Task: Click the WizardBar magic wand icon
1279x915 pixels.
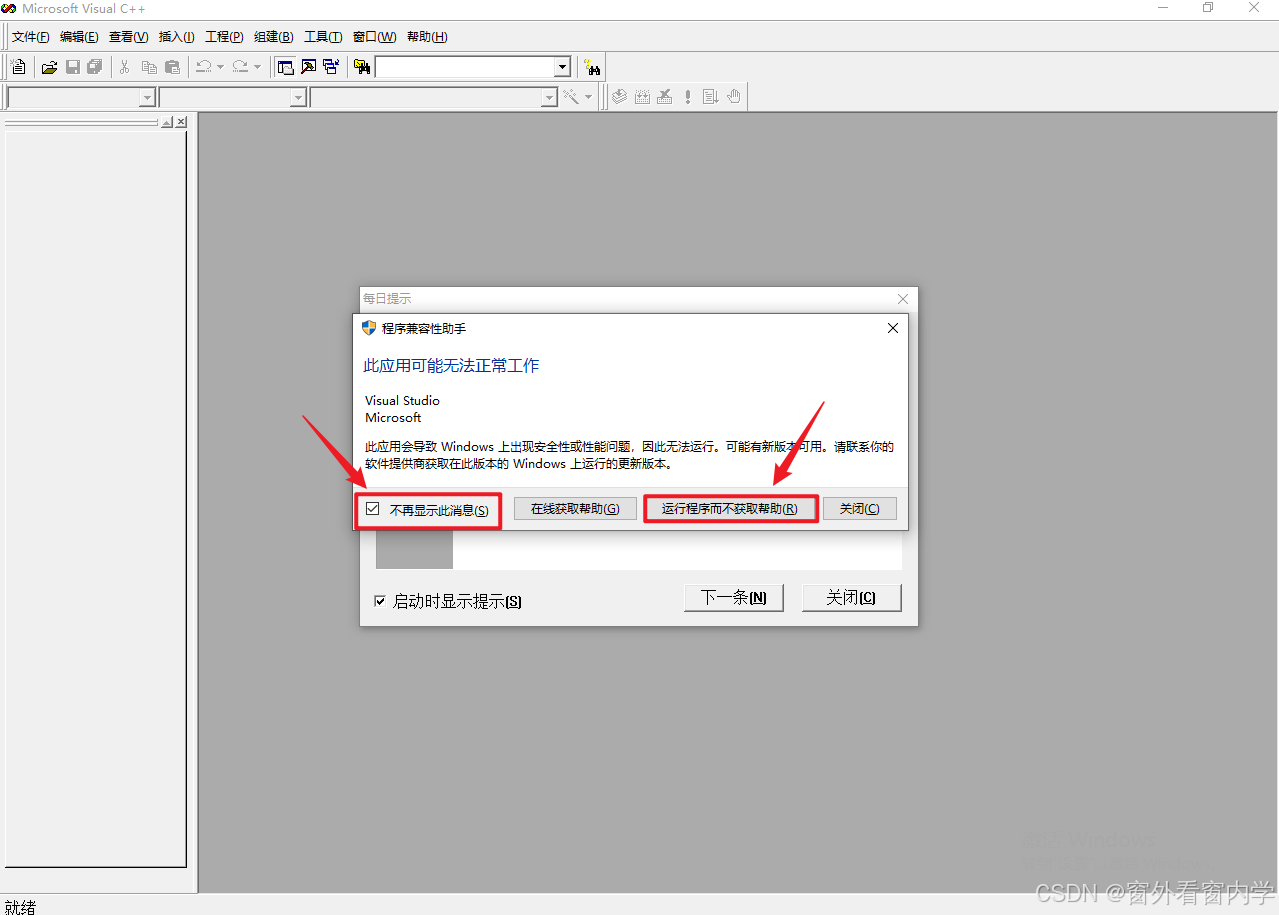Action: pos(571,97)
